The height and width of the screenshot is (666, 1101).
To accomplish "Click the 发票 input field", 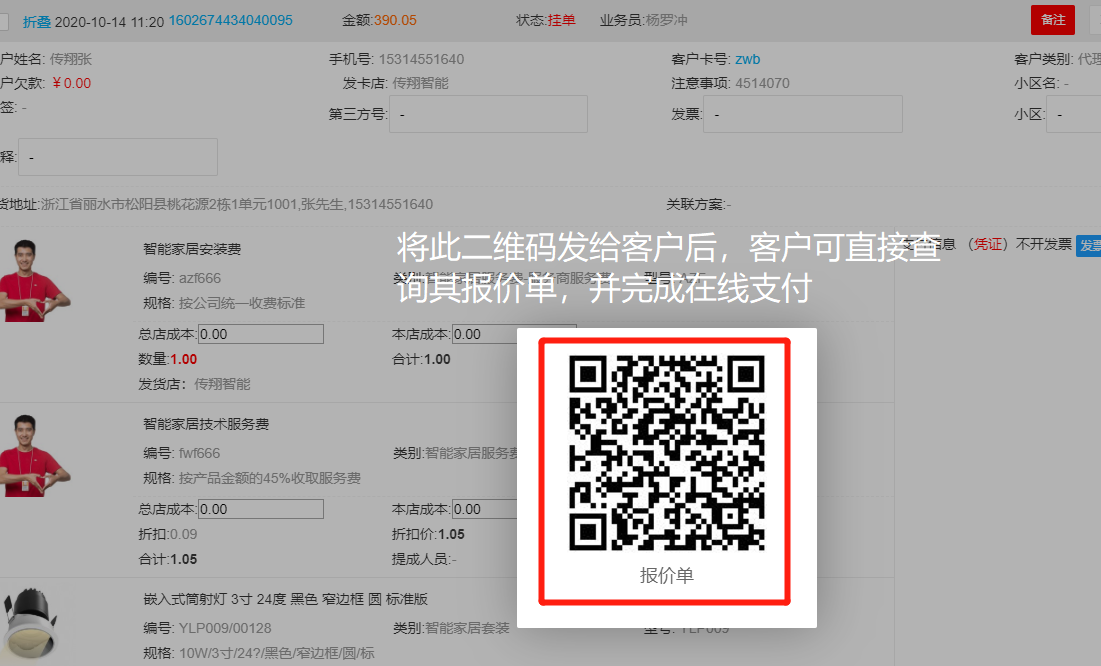I will [x=803, y=115].
